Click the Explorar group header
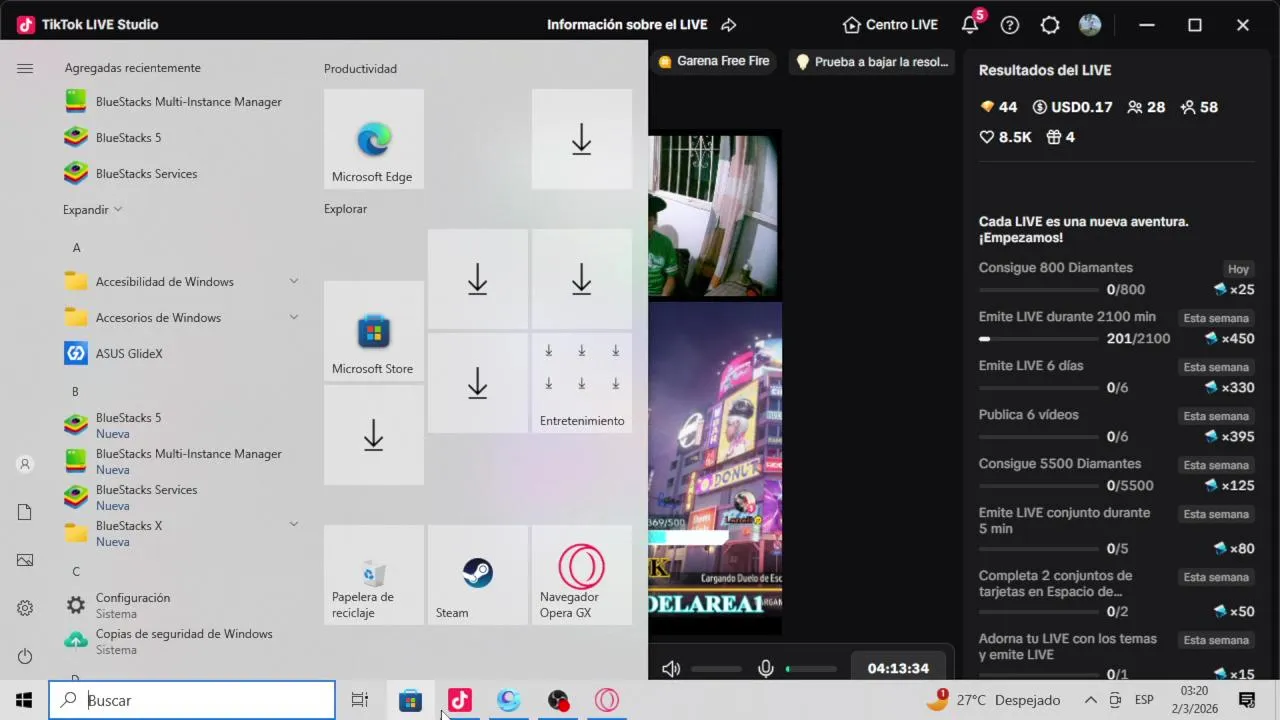 pos(345,209)
